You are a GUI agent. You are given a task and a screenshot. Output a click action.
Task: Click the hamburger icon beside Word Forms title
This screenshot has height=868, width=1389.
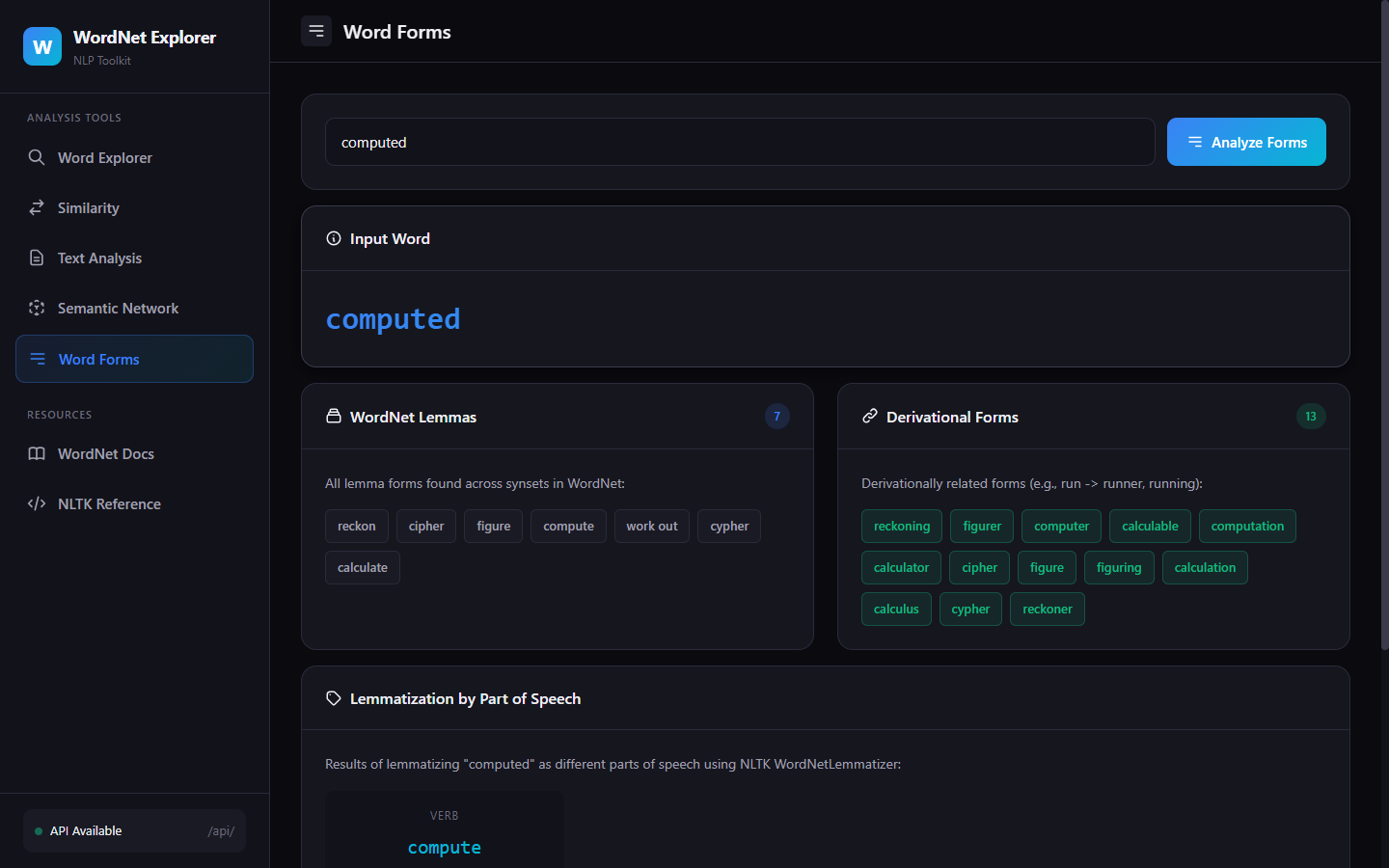pyautogui.click(x=315, y=31)
